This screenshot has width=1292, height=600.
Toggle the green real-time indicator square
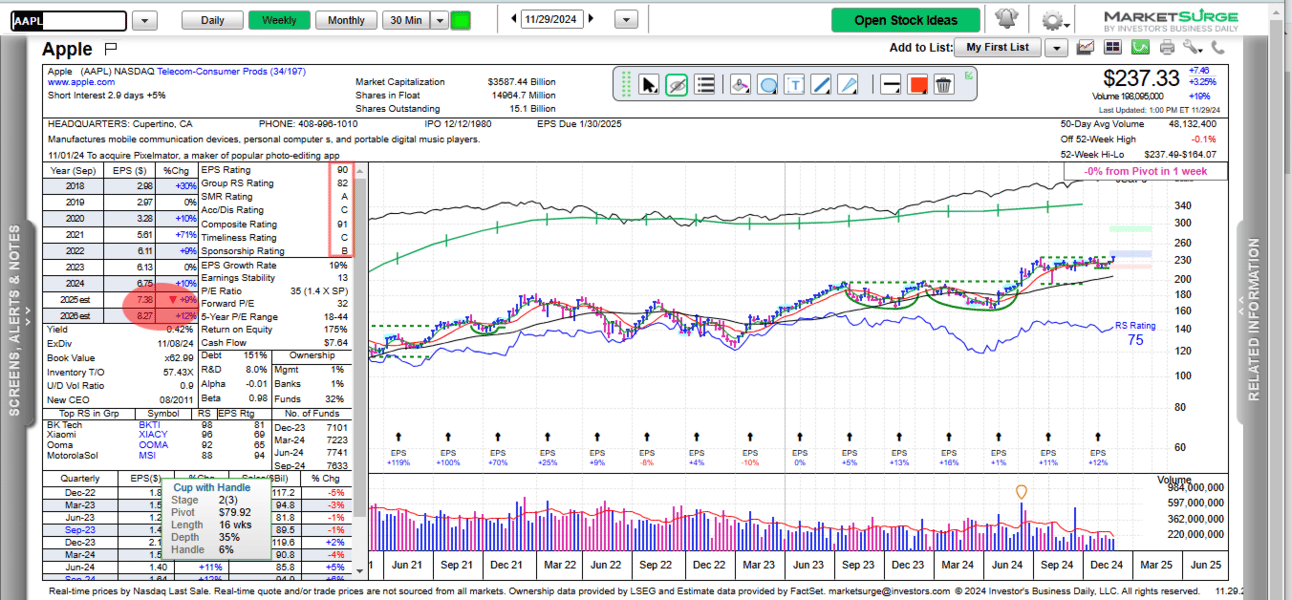tap(460, 20)
